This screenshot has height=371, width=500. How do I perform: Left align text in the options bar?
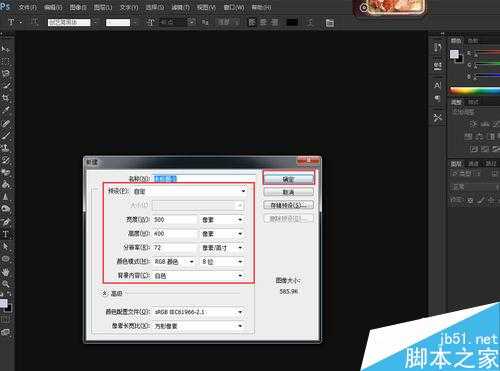252,22
